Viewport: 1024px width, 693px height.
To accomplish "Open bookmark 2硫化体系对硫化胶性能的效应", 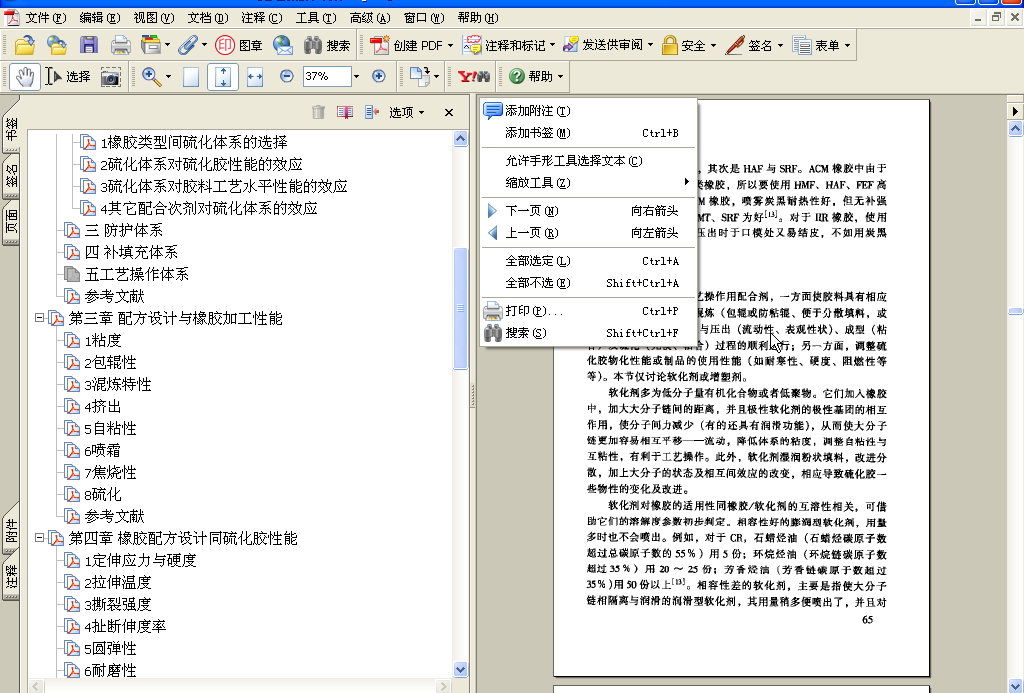I will (x=201, y=164).
